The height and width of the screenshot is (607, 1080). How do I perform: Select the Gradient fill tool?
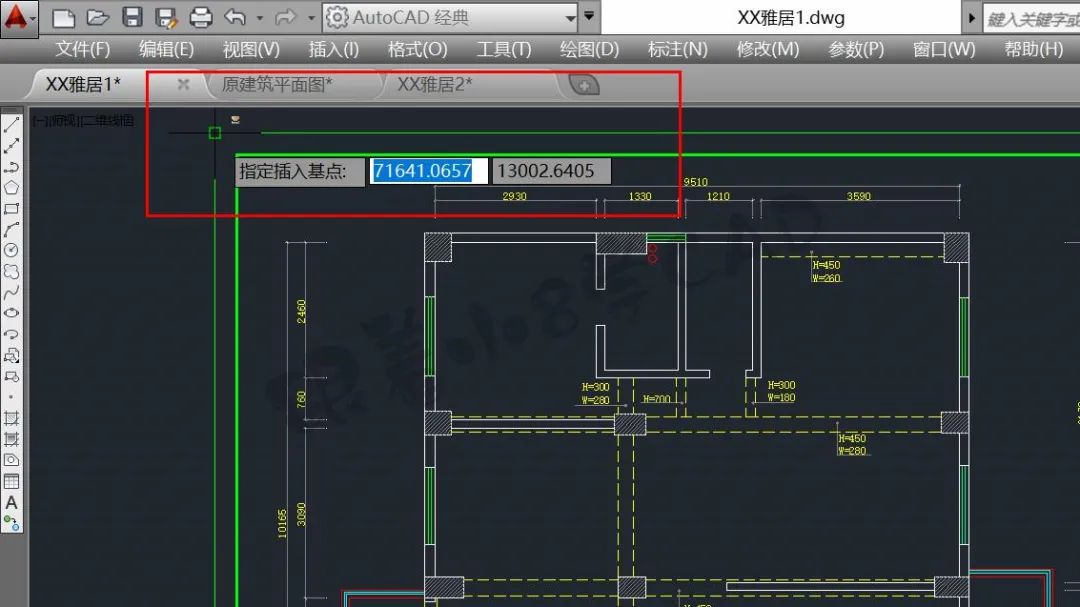point(12,439)
